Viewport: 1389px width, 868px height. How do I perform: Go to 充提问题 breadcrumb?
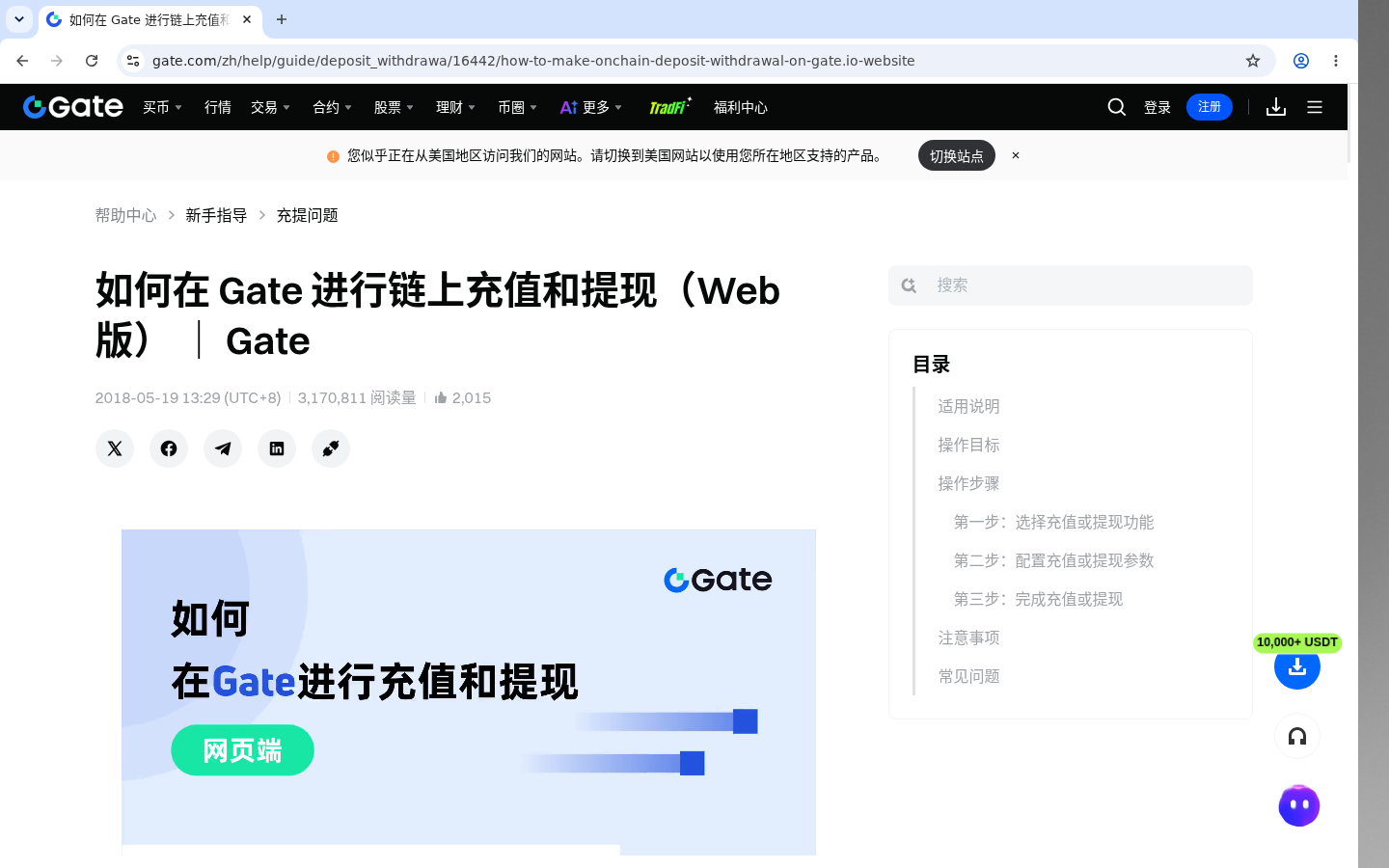click(x=307, y=215)
